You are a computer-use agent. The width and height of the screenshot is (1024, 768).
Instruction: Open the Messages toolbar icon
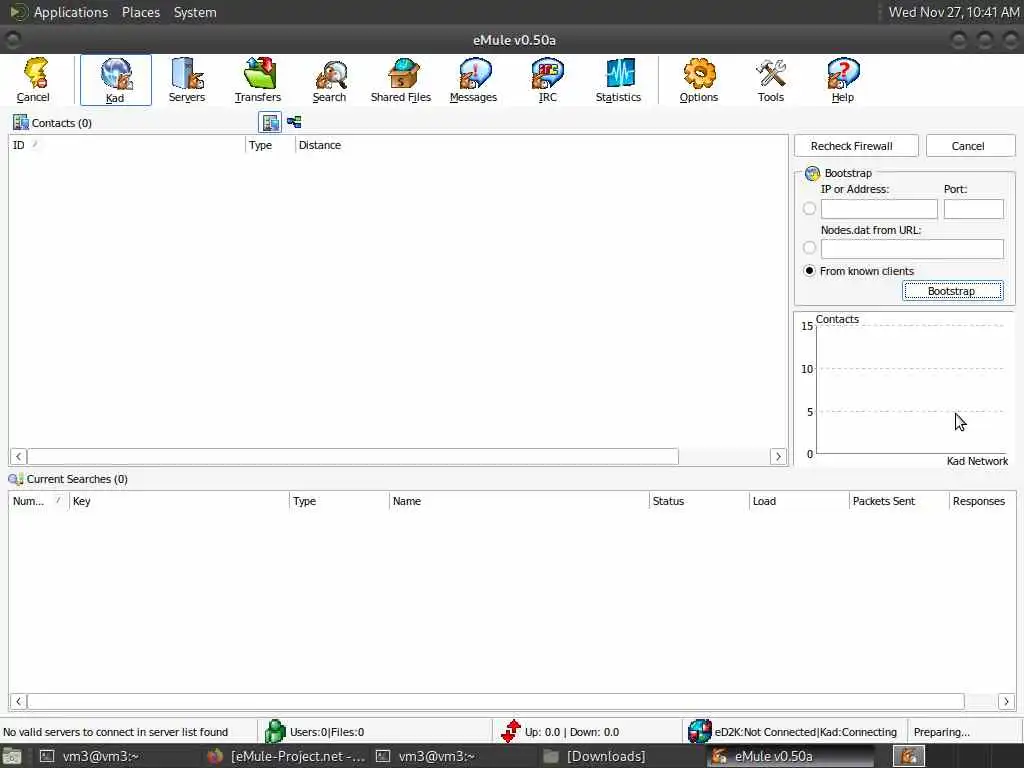click(473, 80)
